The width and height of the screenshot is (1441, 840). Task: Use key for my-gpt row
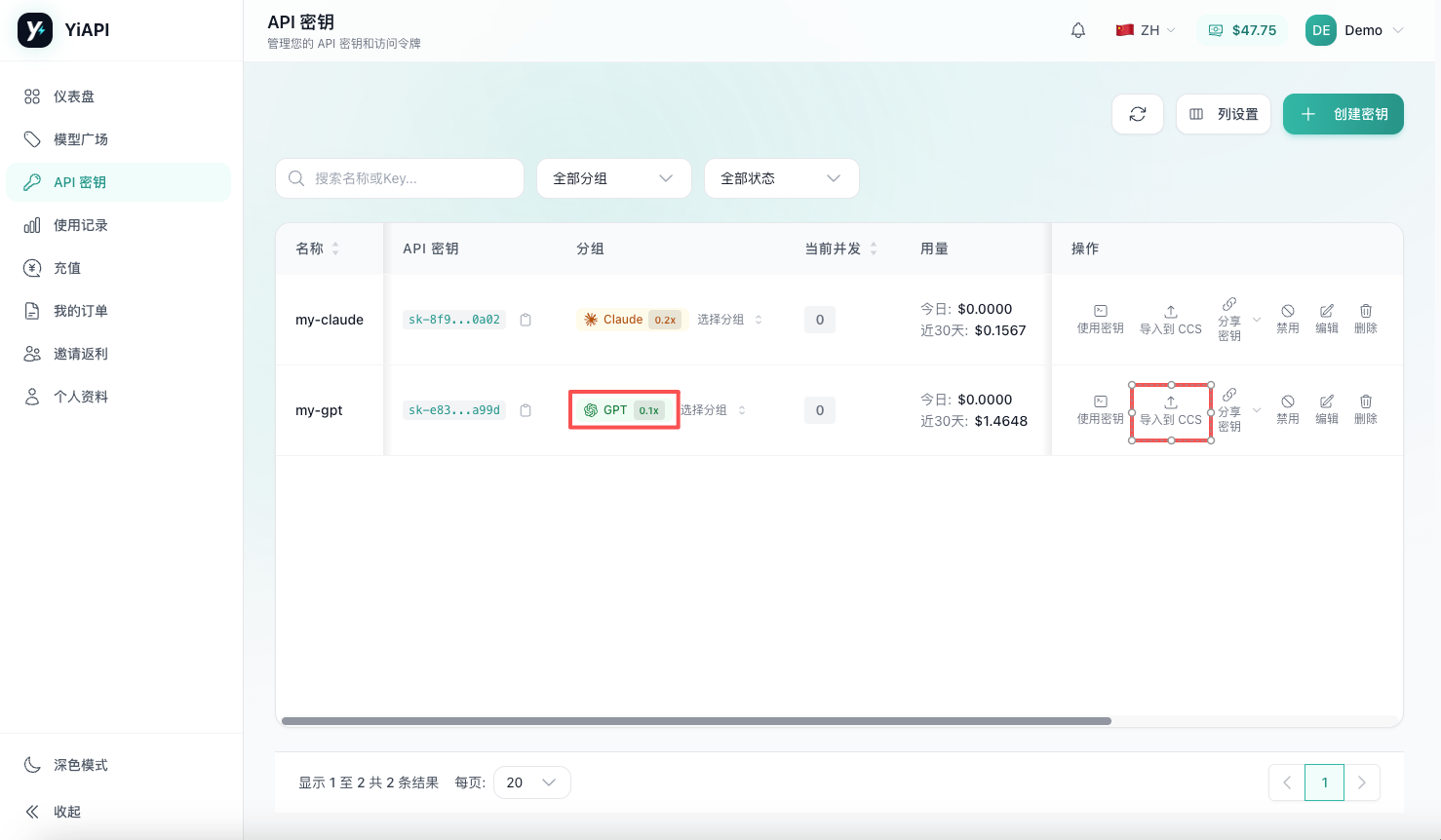pos(1100,410)
